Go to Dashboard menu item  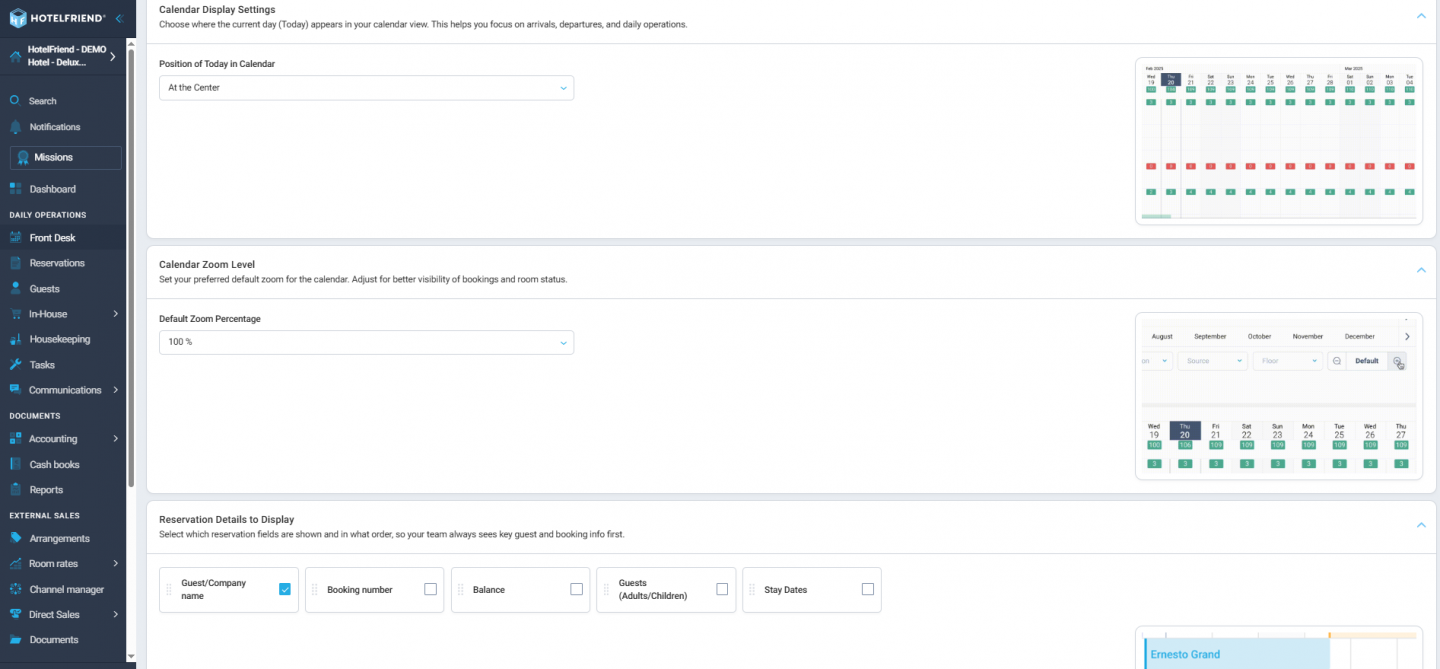click(x=52, y=189)
